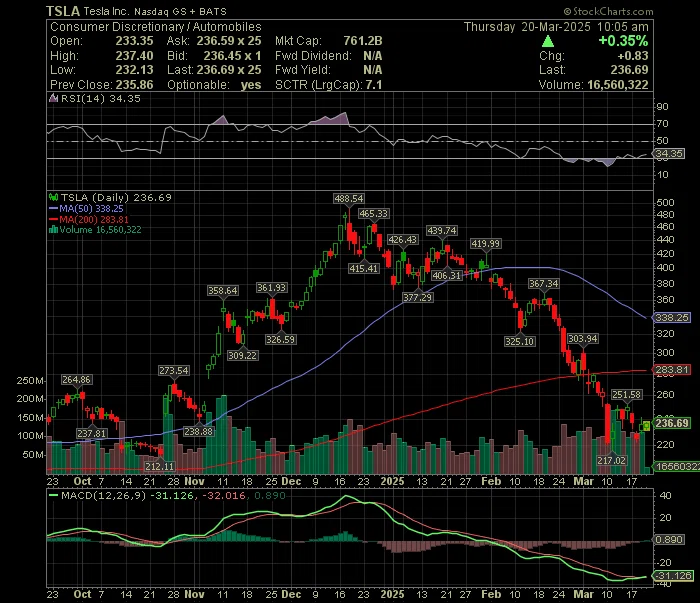Click the 212.11 low price label
The width and height of the screenshot is (700, 603).
coord(159,466)
